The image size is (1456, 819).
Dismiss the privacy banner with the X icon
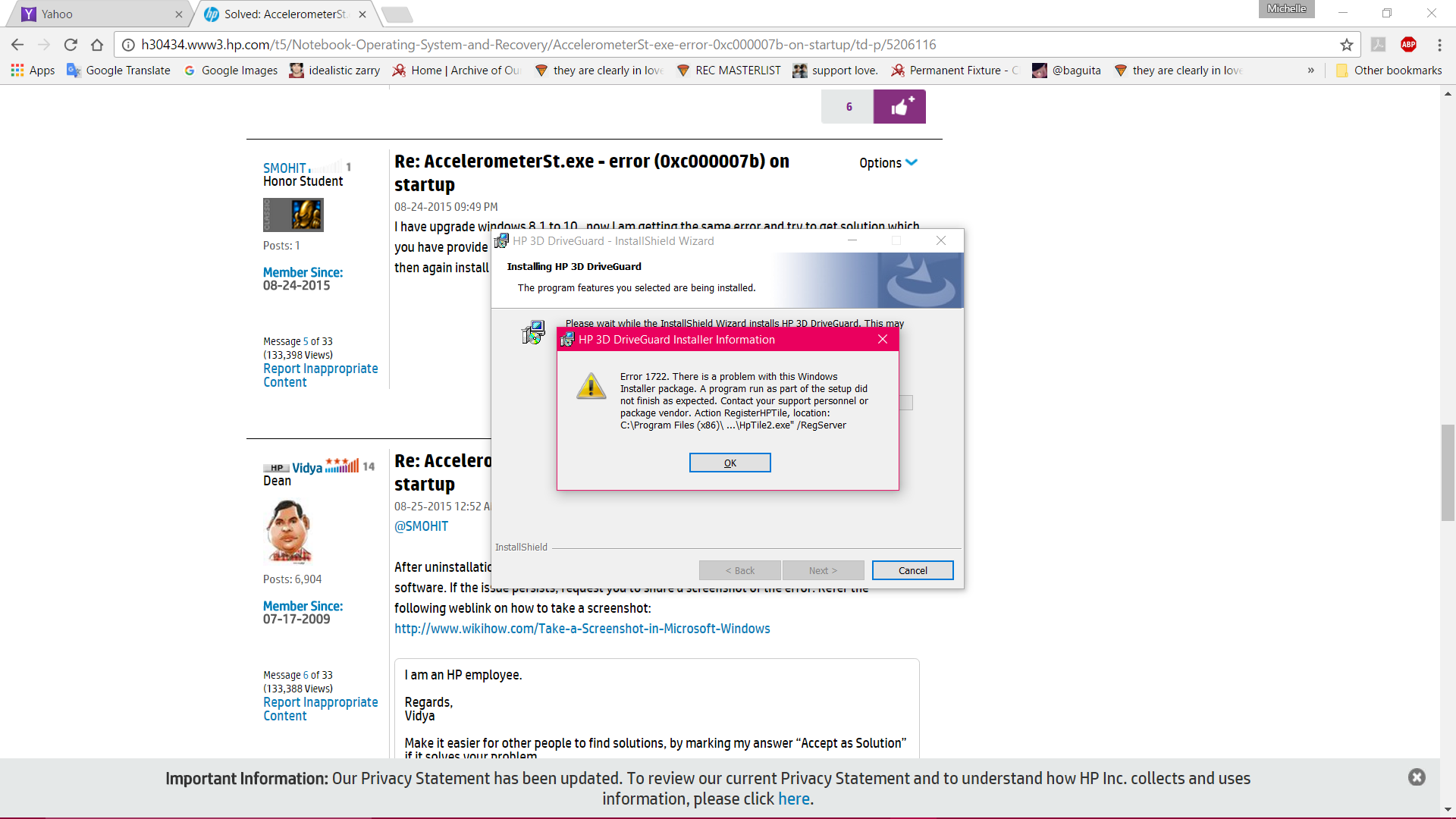tap(1416, 777)
